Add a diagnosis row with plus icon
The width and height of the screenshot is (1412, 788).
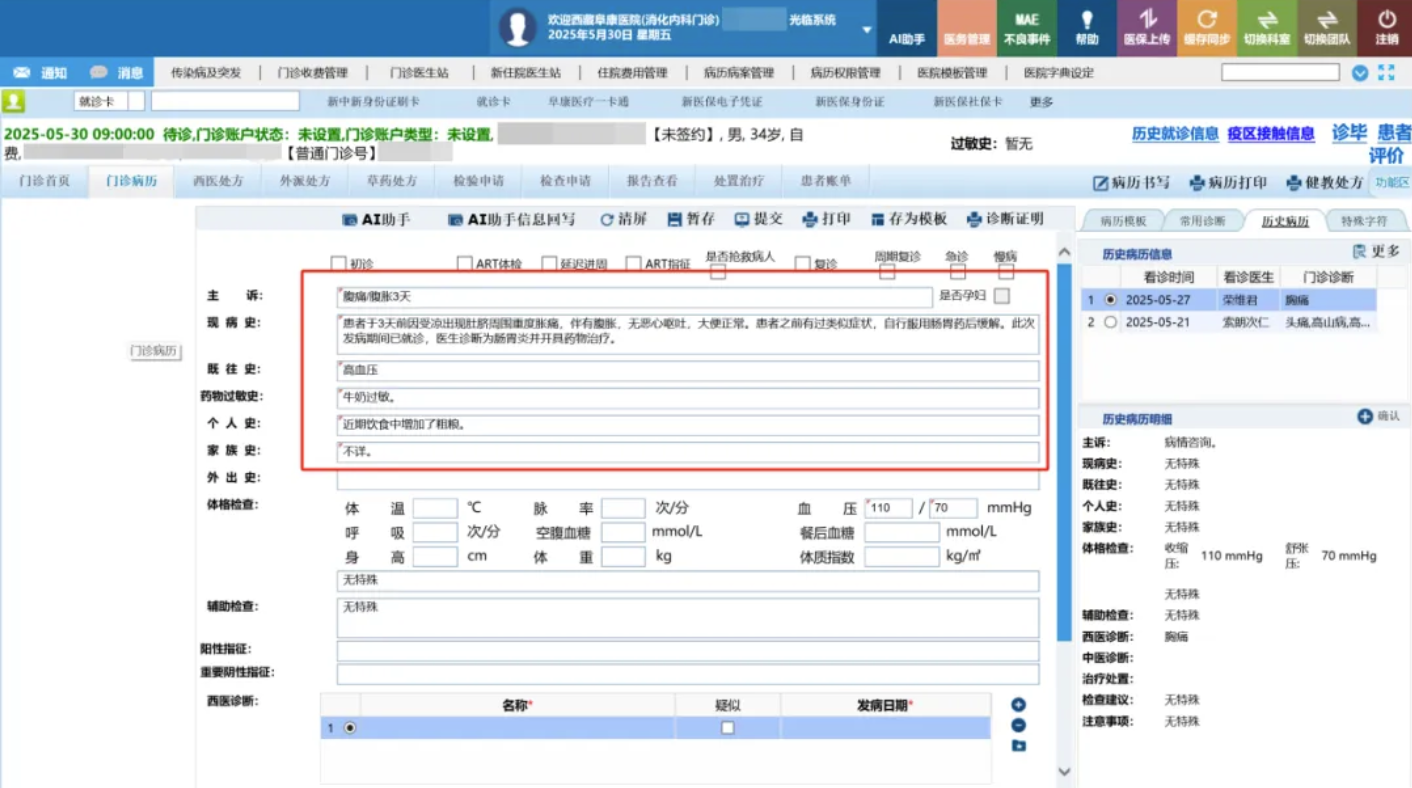click(1018, 705)
